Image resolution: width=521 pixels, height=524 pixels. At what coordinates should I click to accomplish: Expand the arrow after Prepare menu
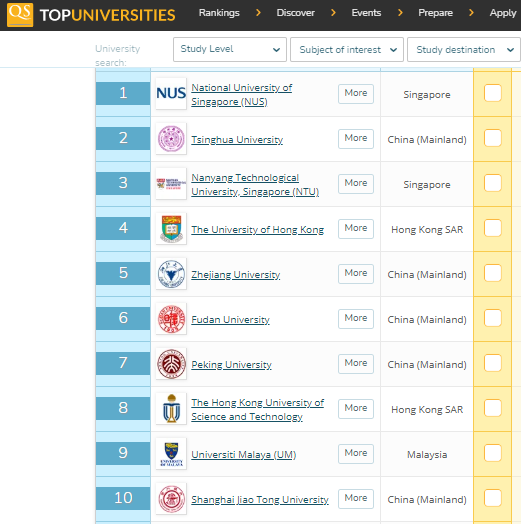pyautogui.click(x=471, y=13)
